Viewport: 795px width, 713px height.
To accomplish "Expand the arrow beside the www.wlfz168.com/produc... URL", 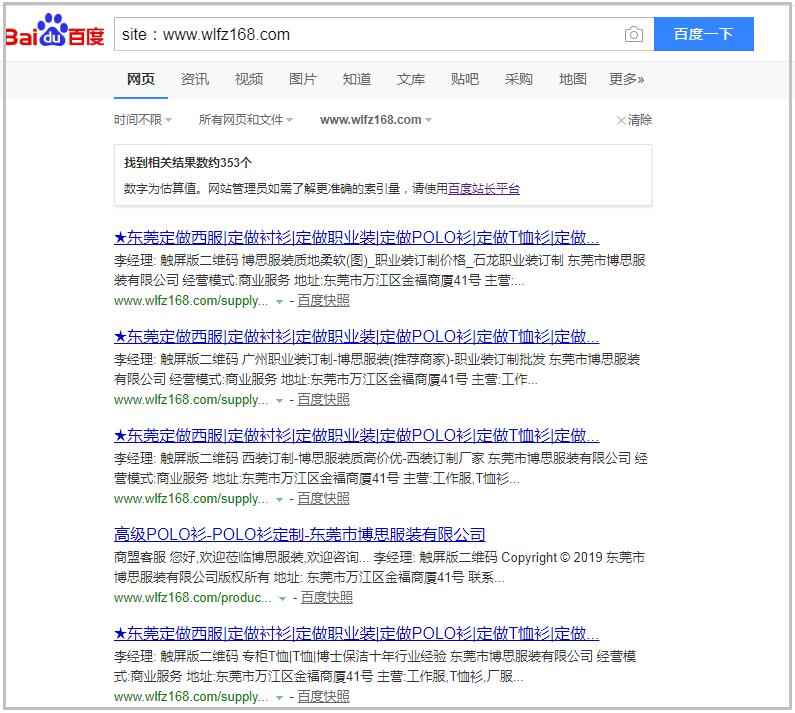I will click(282, 598).
